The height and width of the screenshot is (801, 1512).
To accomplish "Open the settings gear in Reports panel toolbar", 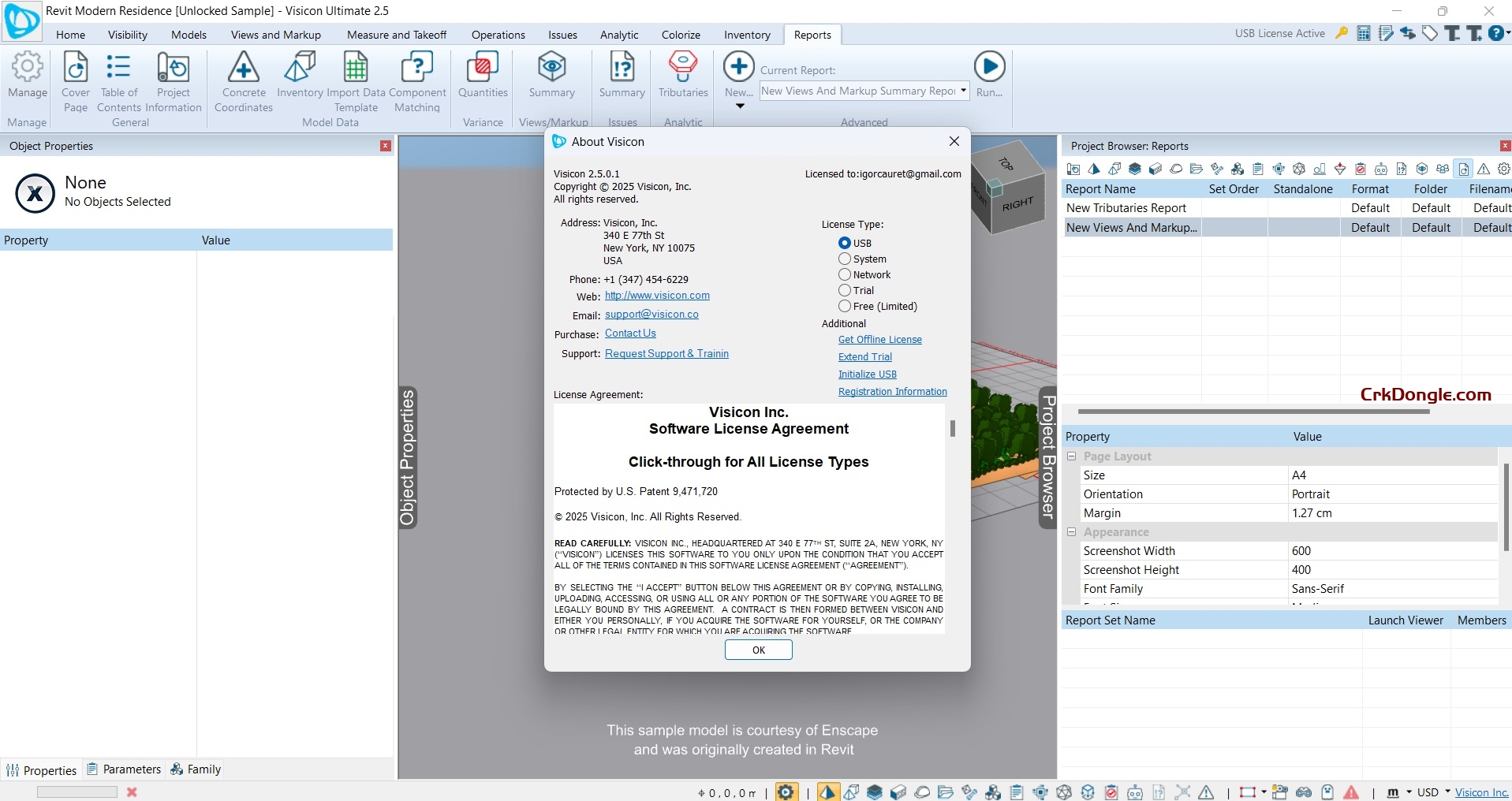I will (1503, 169).
